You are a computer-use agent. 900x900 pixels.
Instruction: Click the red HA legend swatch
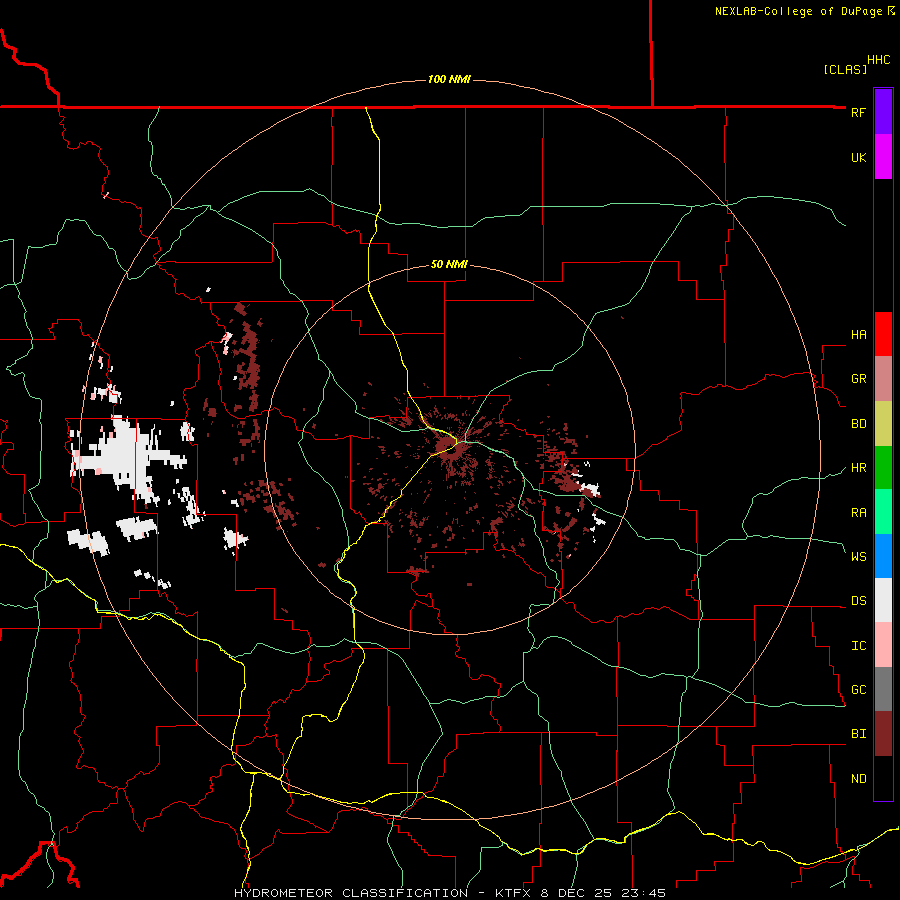[883, 334]
